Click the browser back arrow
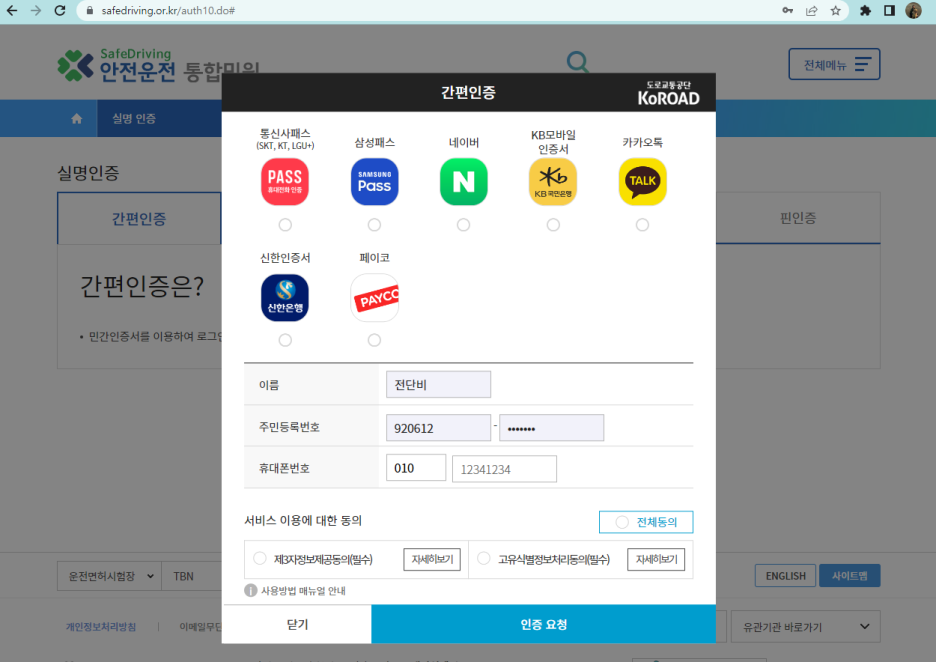Screen dimensions: 936x662 (x=12, y=10)
